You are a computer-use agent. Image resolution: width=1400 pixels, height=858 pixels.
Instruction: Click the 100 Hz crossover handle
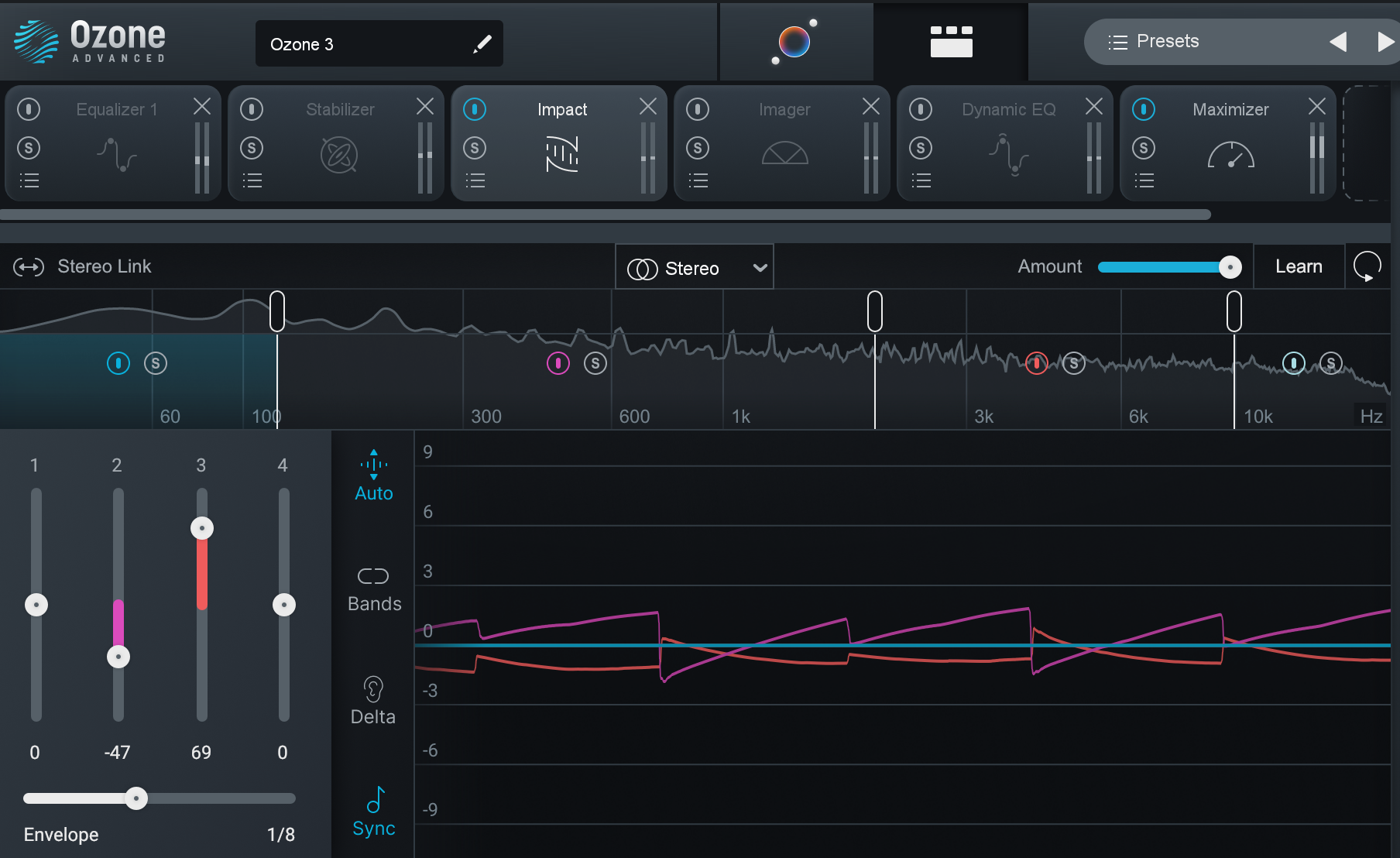click(x=276, y=311)
